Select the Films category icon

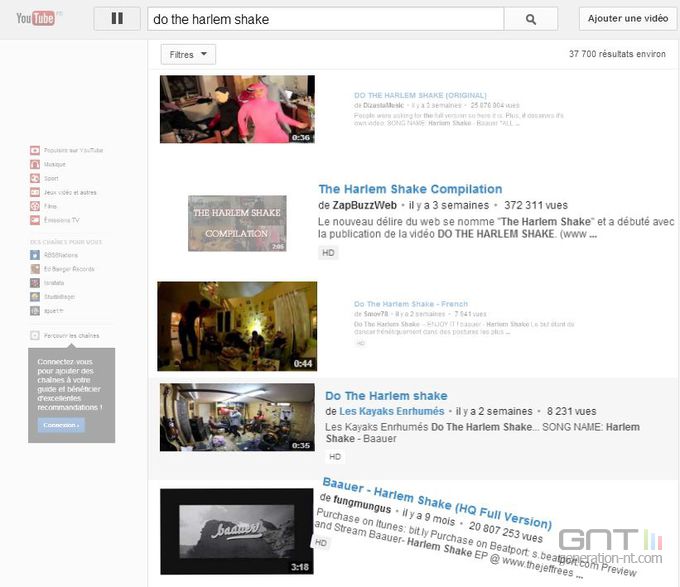tap(35, 206)
